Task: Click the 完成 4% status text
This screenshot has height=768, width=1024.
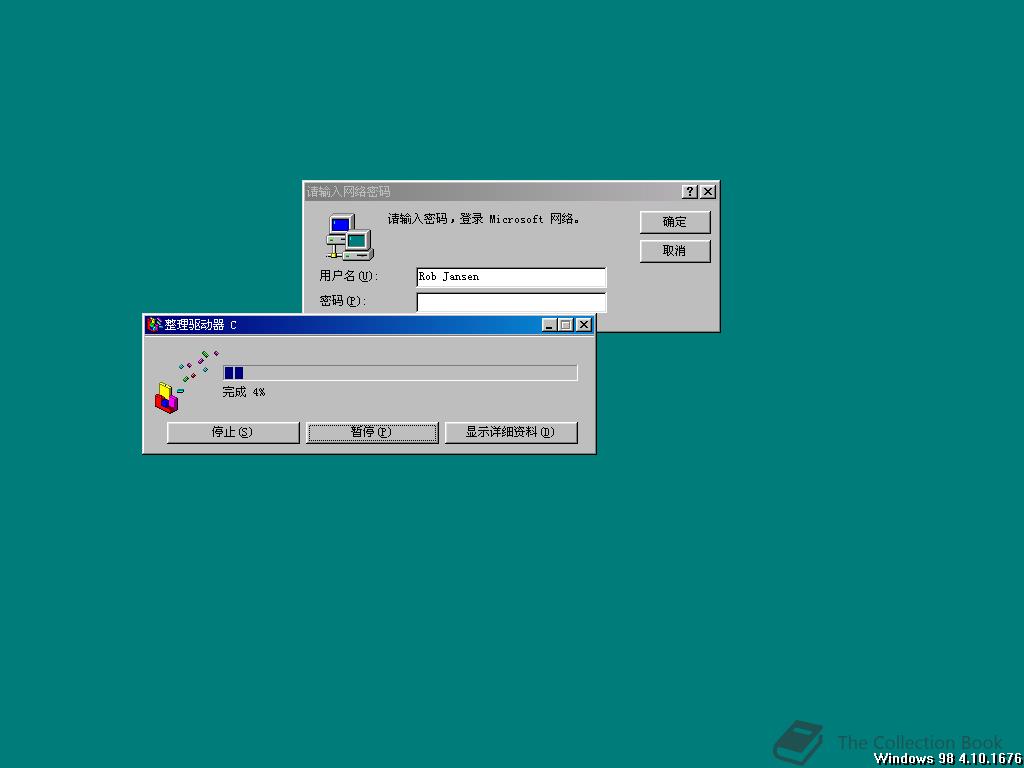Action: pyautogui.click(x=244, y=392)
